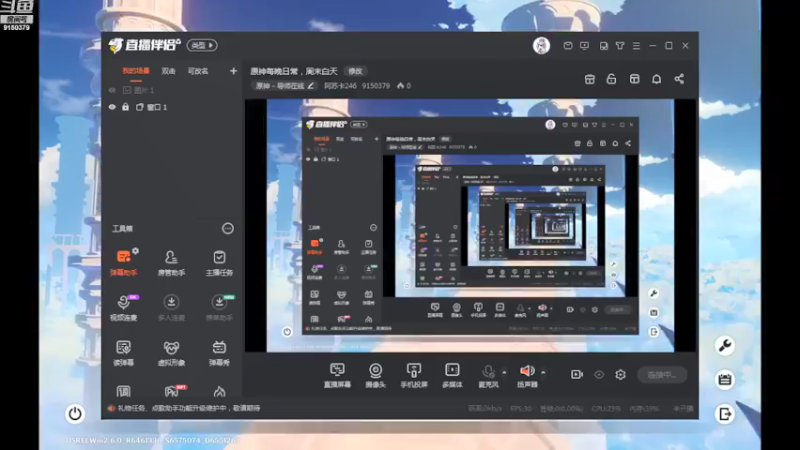This screenshot has width=800, height=450.
Task: Open the 弹幕秀 tool
Action: [x=219, y=353]
